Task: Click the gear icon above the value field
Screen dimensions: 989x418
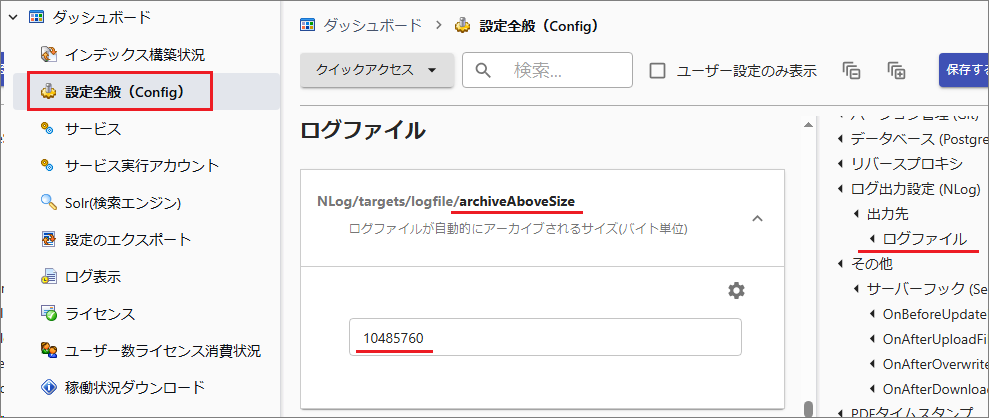Action: [736, 290]
